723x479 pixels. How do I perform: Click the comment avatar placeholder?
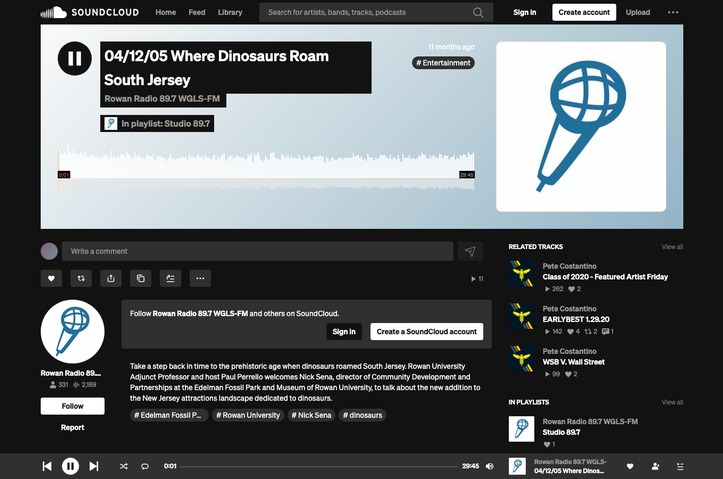coord(49,251)
